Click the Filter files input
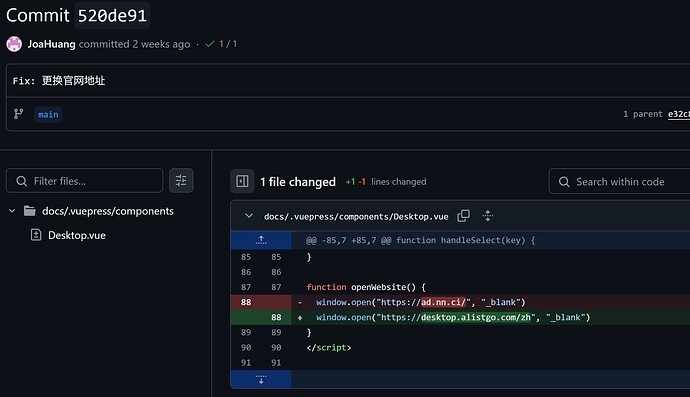The height and width of the screenshot is (397, 690). [x=84, y=181]
